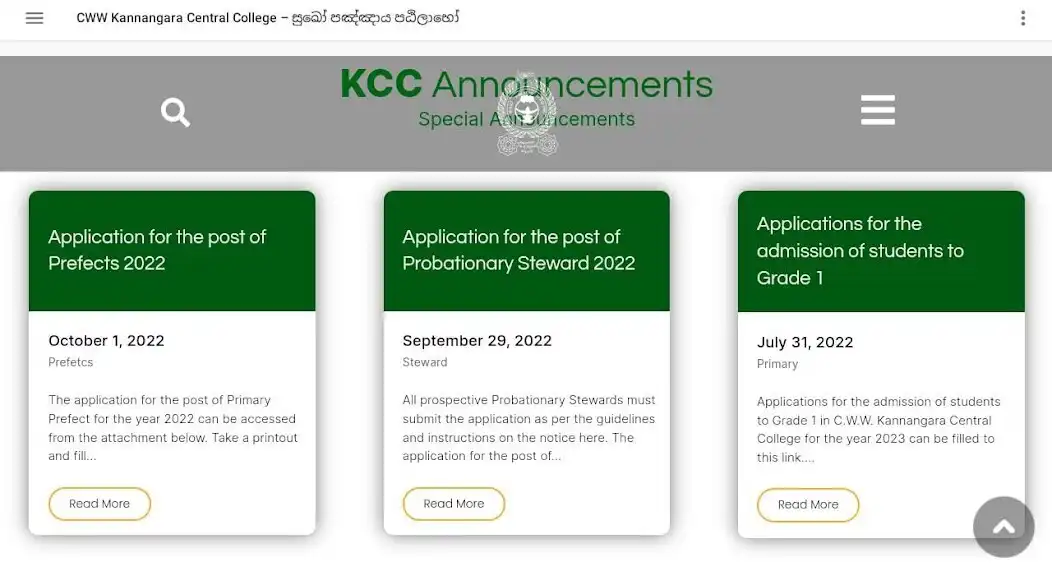The height and width of the screenshot is (580, 1052).
Task: Click the white search magnifier icon
Action: coord(175,112)
